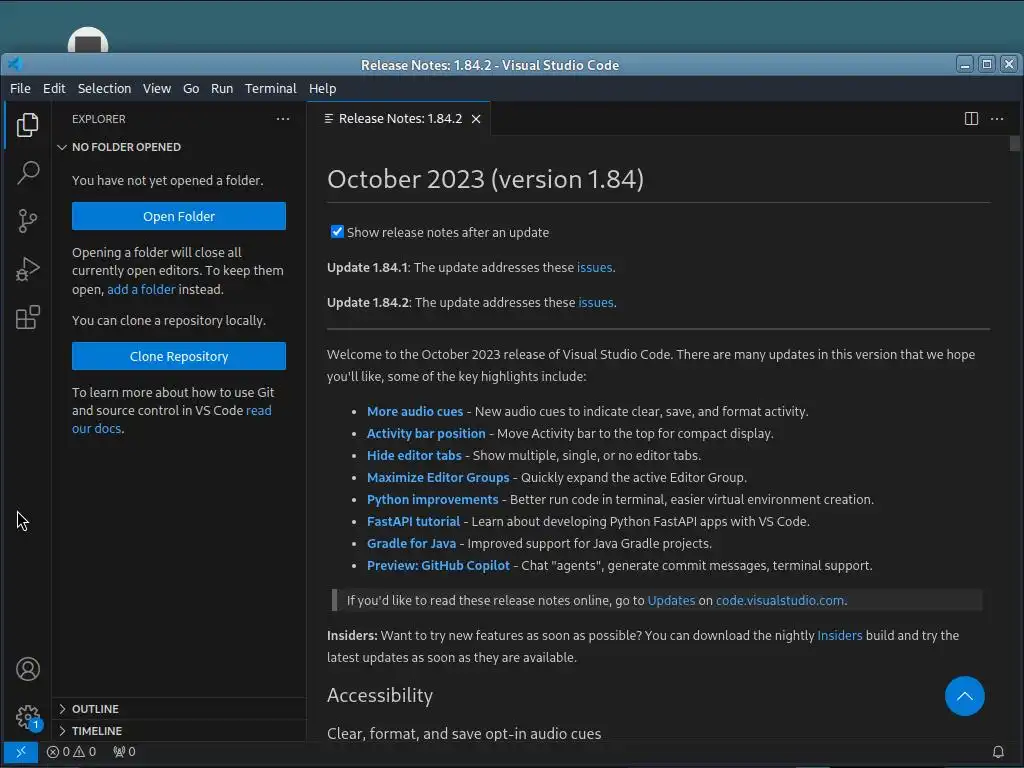1024x768 pixels.
Task: Click the Open Folder button
Action: (179, 216)
